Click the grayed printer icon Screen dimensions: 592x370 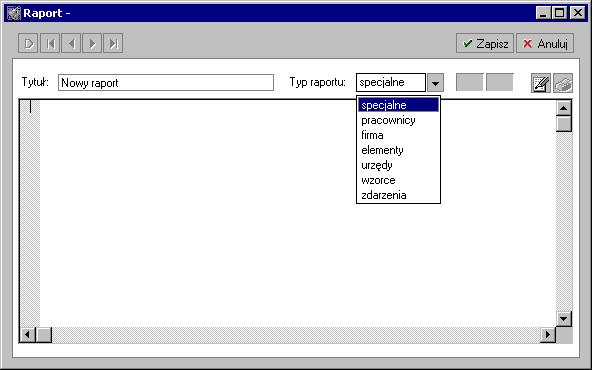(563, 83)
